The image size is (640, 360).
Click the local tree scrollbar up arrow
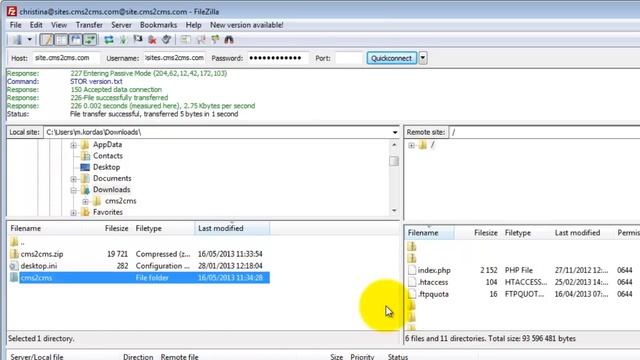pyautogui.click(x=394, y=144)
